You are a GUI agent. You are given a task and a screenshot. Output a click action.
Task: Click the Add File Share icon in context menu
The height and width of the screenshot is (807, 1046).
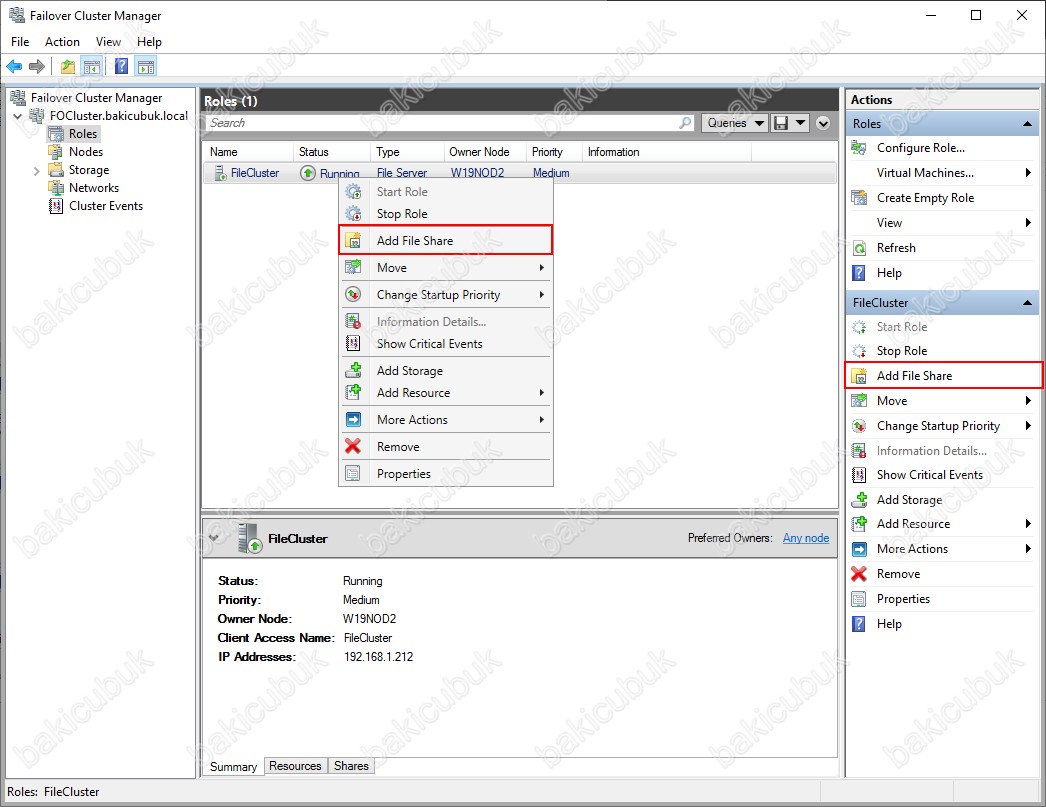pyautogui.click(x=353, y=241)
